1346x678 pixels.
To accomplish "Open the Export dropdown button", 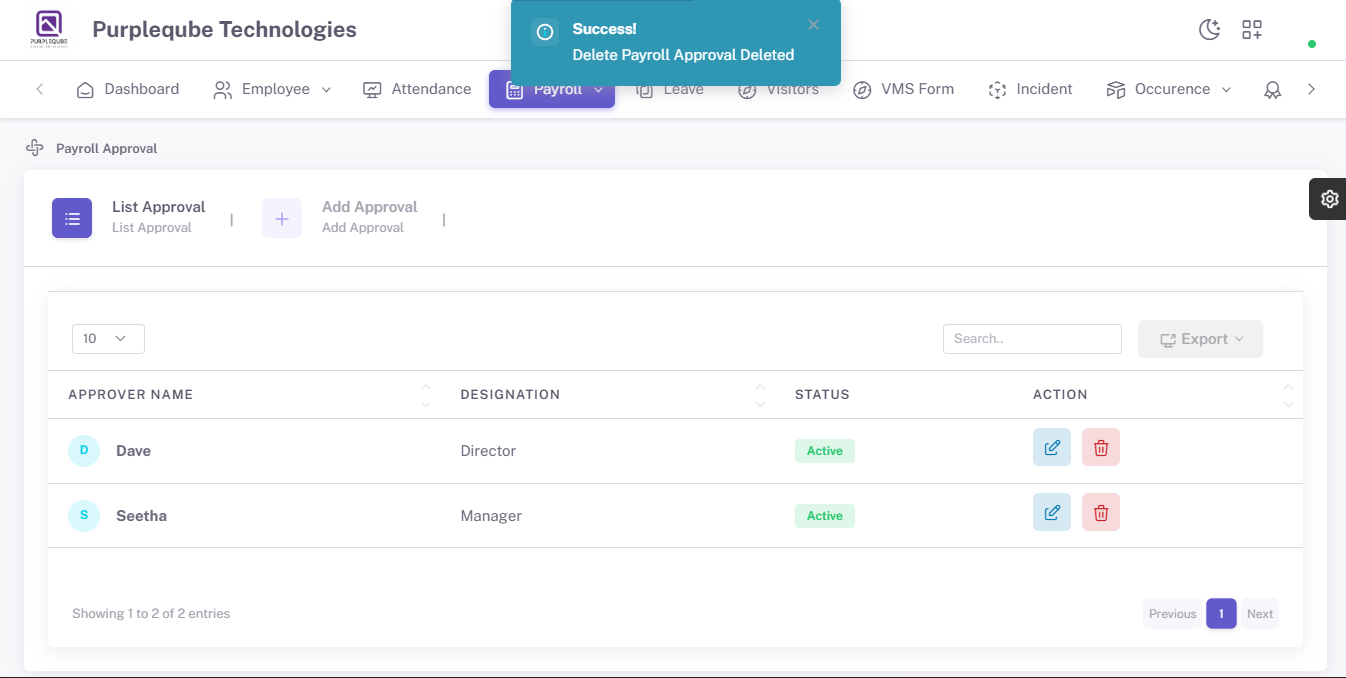I will click(x=1200, y=339).
